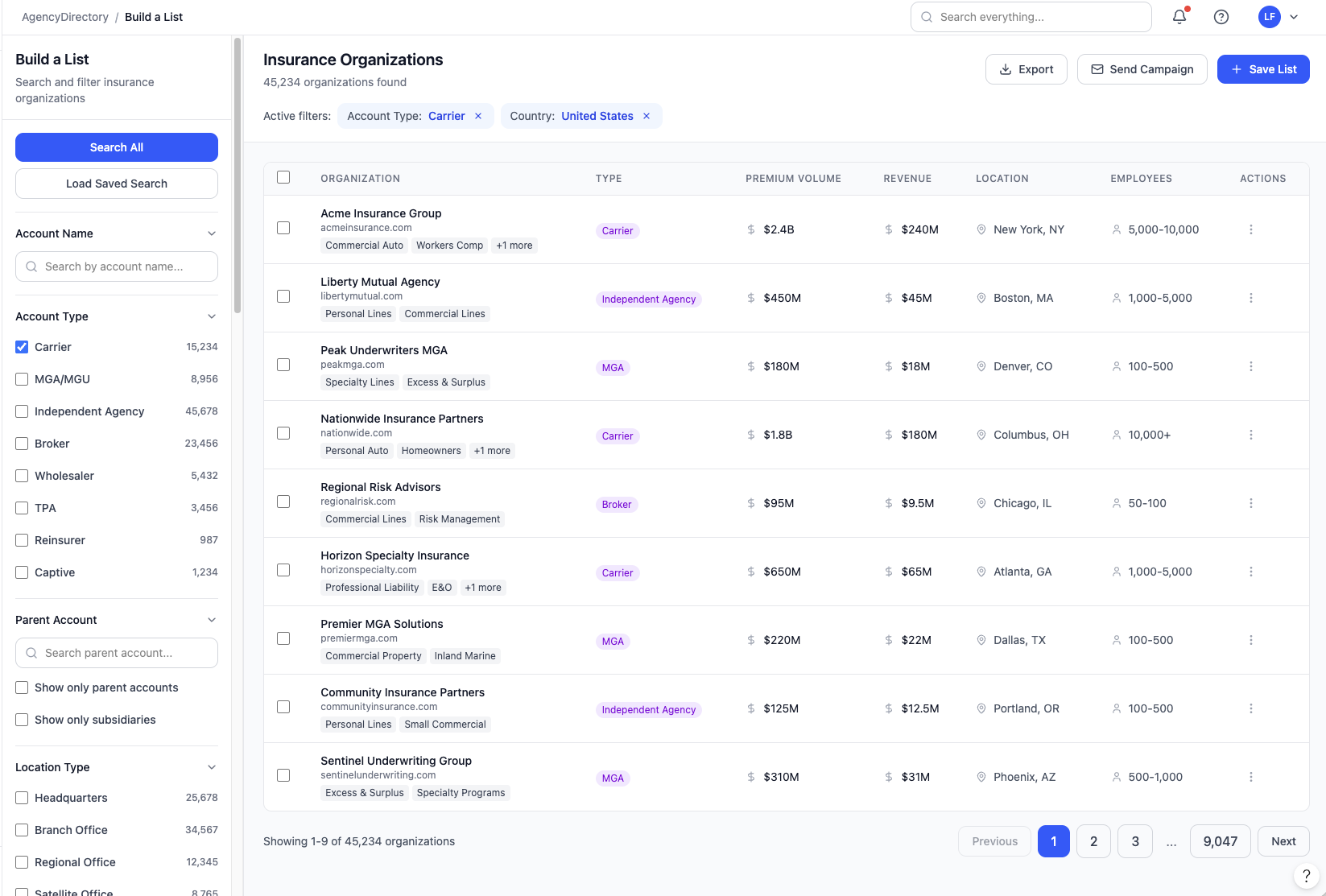The height and width of the screenshot is (896, 1326).
Task: Open actions menu for Sentinel Underwriting Group
Action: pos(1251,777)
